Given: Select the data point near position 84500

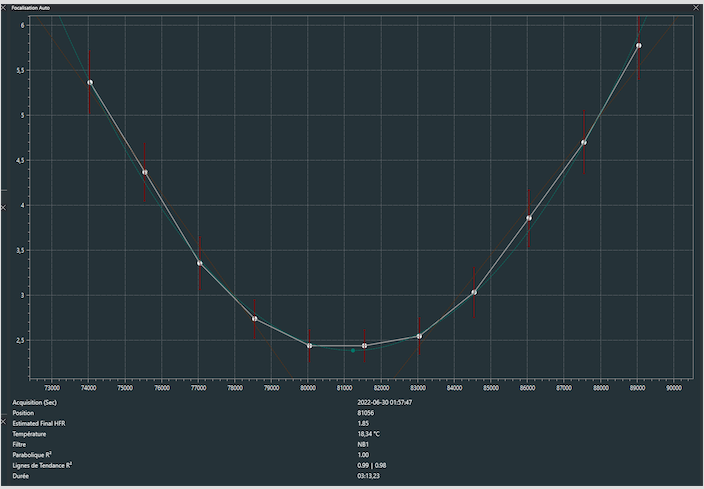Looking at the screenshot, I should click(x=474, y=292).
